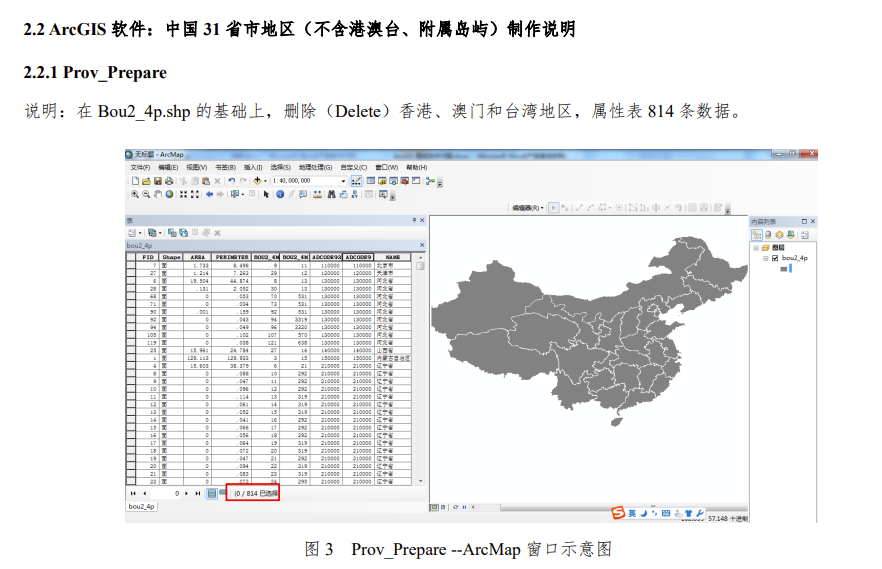Uncheck the bou2_4p layer checkbox
The width and height of the screenshot is (882, 569).
point(774,258)
